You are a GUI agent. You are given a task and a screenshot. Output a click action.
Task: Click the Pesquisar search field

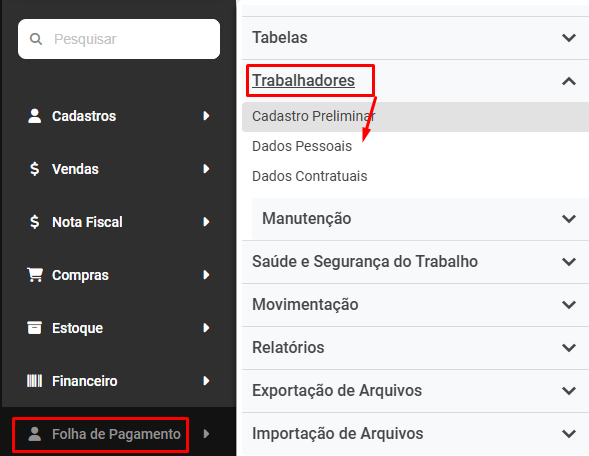coord(119,39)
